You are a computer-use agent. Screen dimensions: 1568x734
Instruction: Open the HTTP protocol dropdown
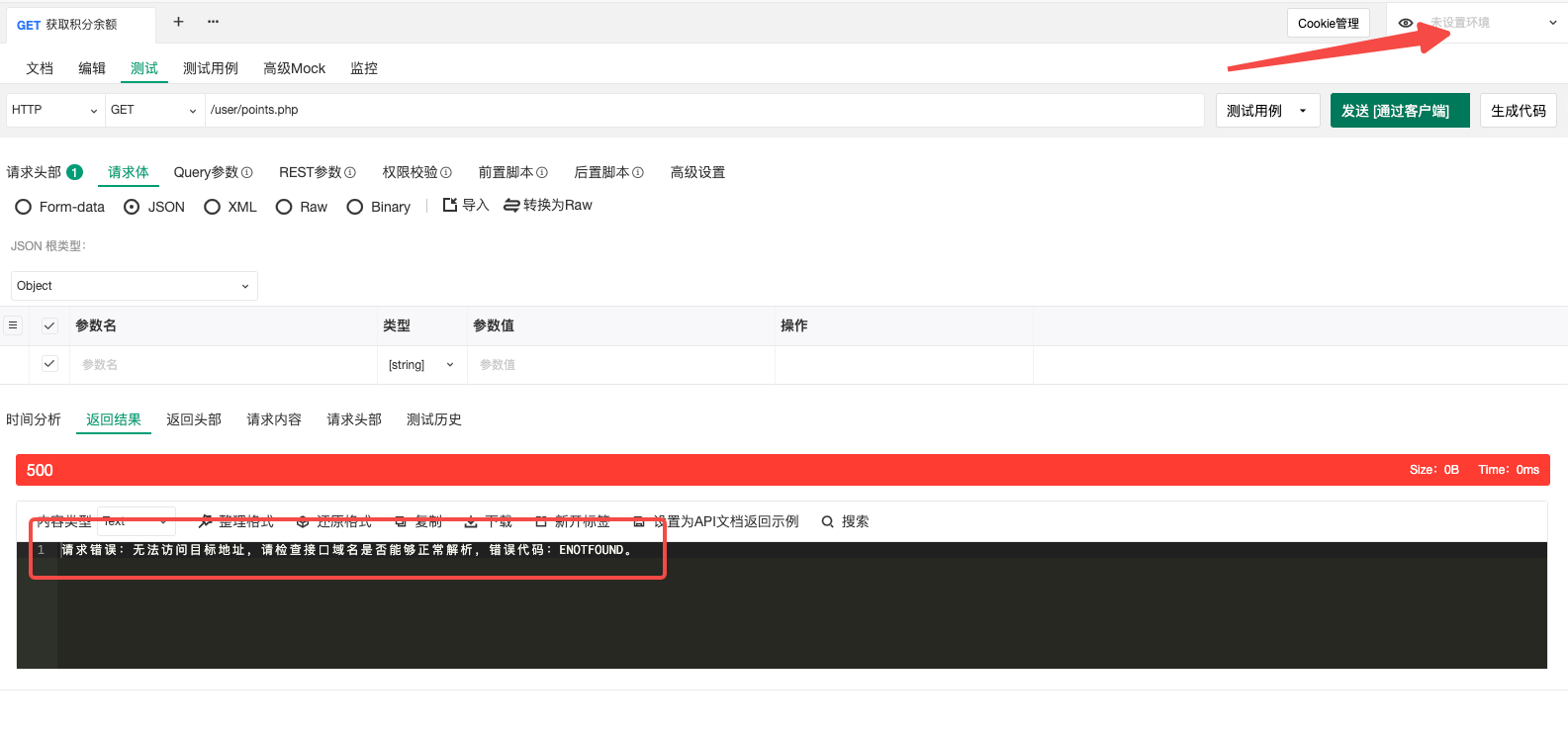coord(54,110)
